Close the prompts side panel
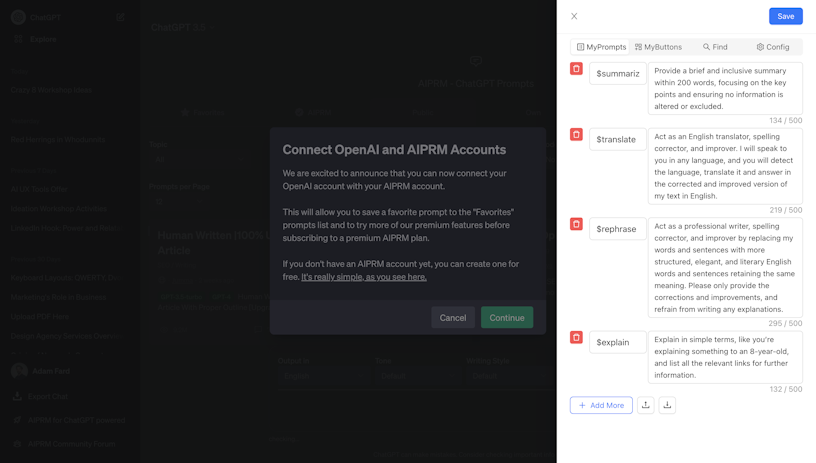This screenshot has width=816, height=463. 574,16
